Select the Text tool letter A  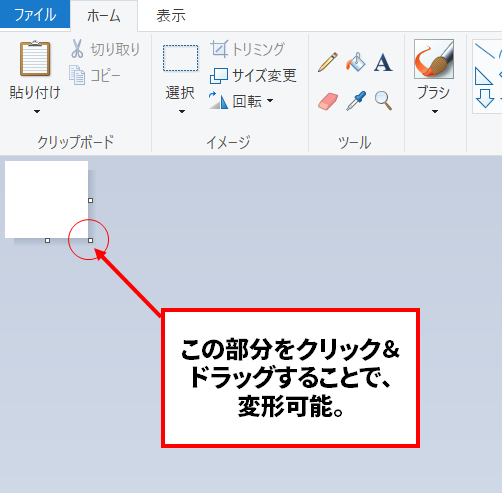[x=383, y=62]
